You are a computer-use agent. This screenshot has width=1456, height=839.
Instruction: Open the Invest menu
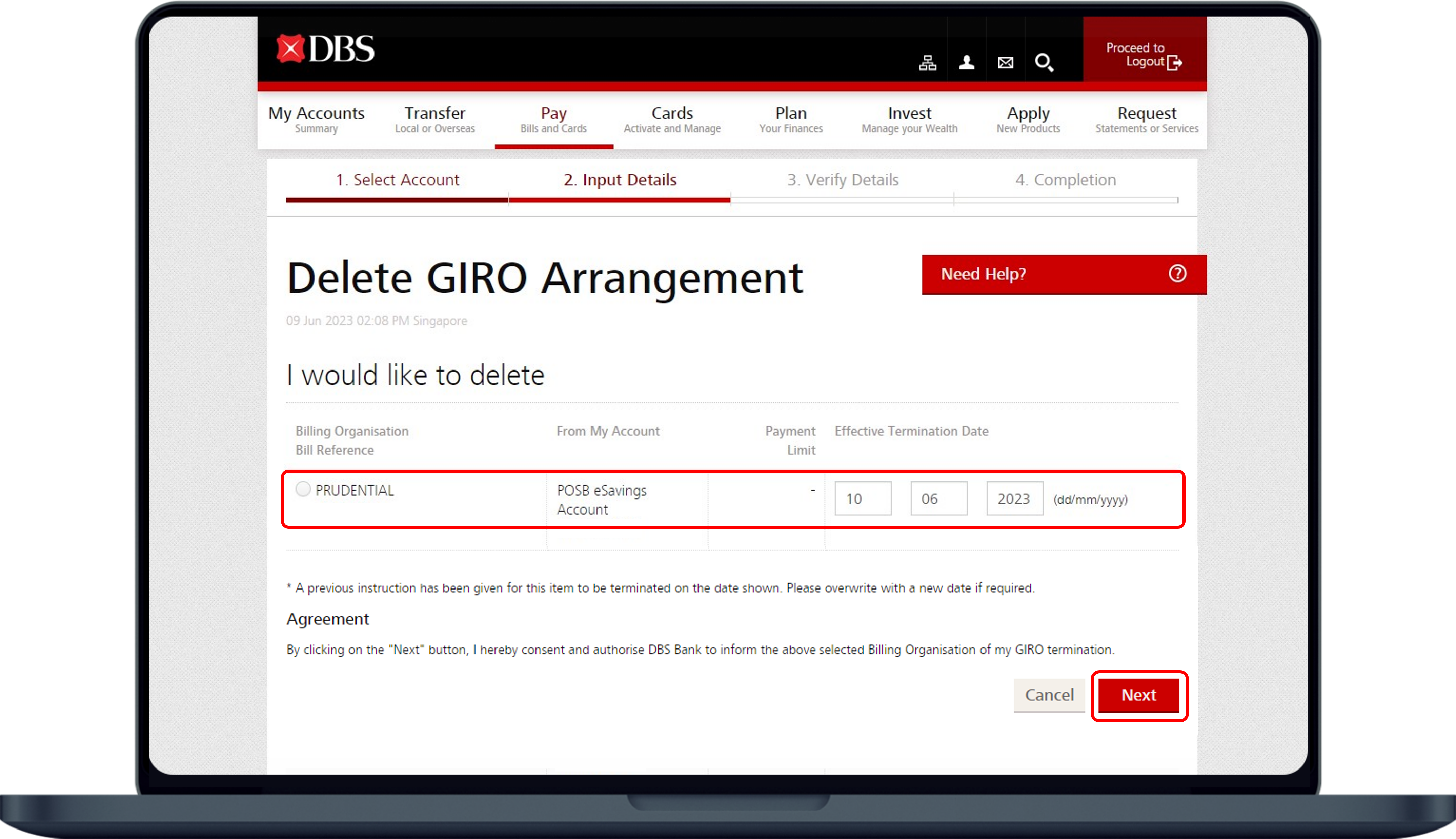pos(909,119)
